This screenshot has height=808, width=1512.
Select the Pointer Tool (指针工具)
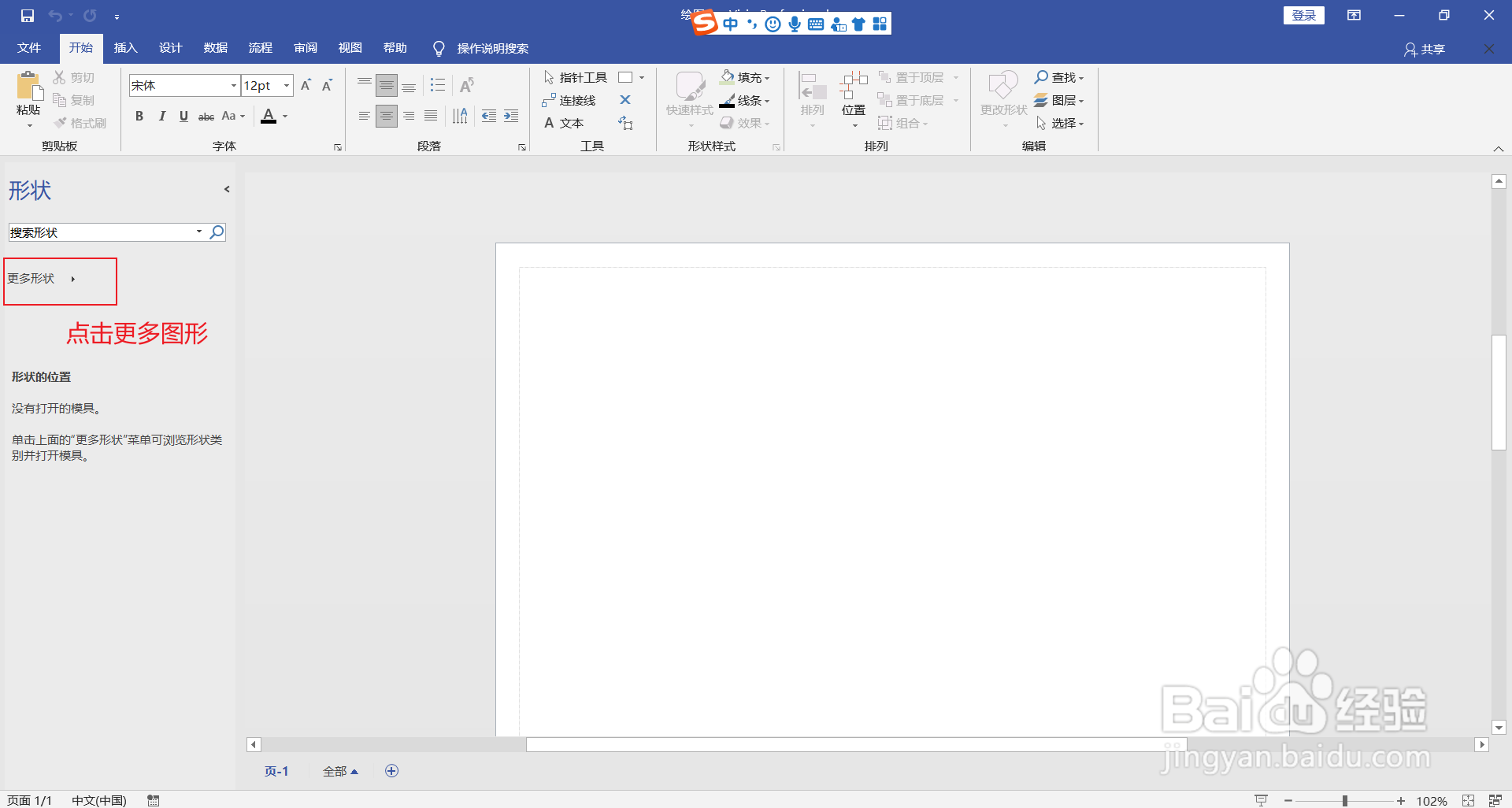tap(575, 77)
